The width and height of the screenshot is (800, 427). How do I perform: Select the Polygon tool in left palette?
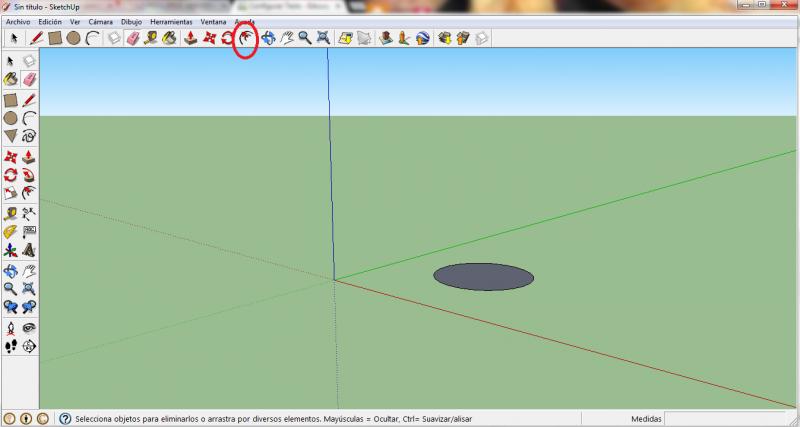click(11, 136)
